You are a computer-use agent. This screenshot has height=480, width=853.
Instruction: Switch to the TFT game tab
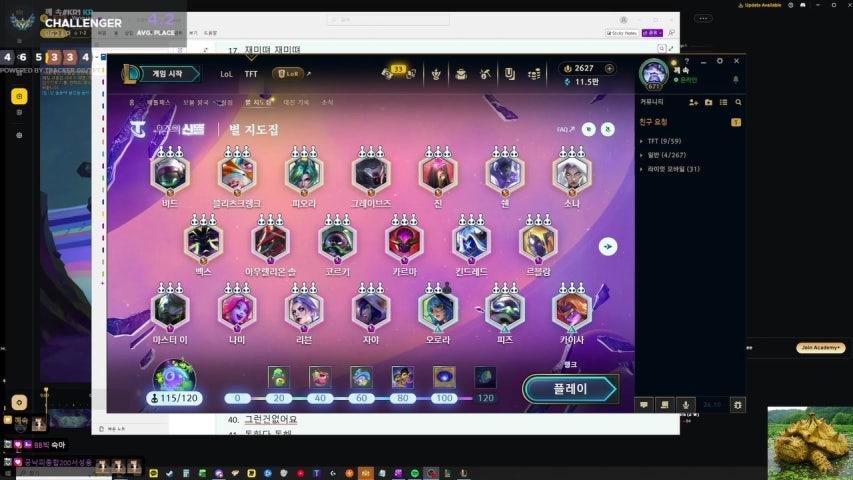coord(251,74)
